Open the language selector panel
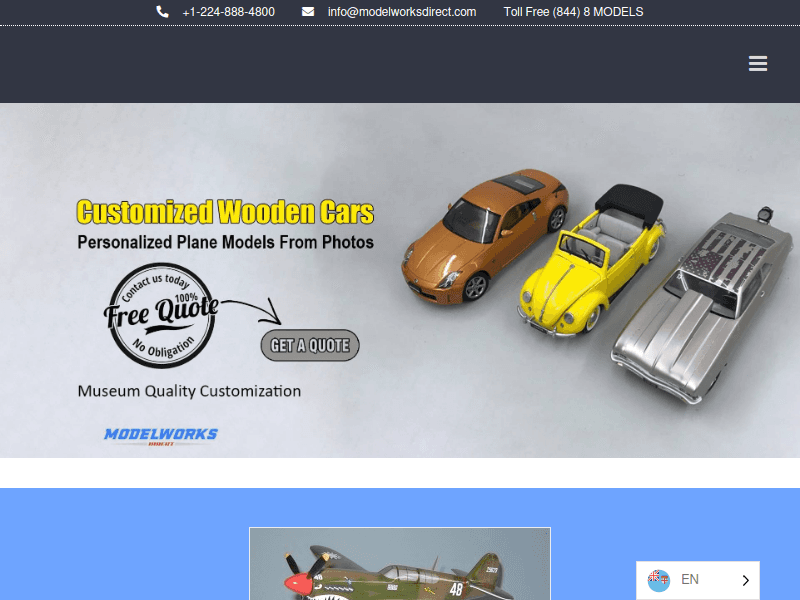The image size is (800, 600). pos(697,579)
